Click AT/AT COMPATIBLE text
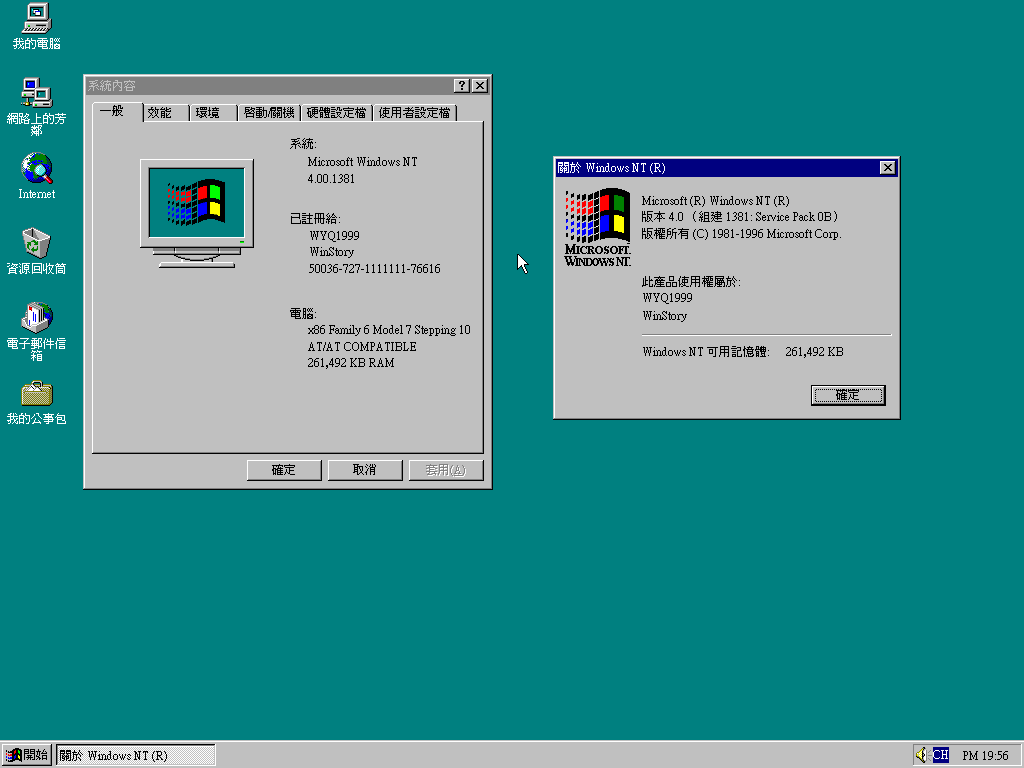The image size is (1024, 768). click(362, 347)
